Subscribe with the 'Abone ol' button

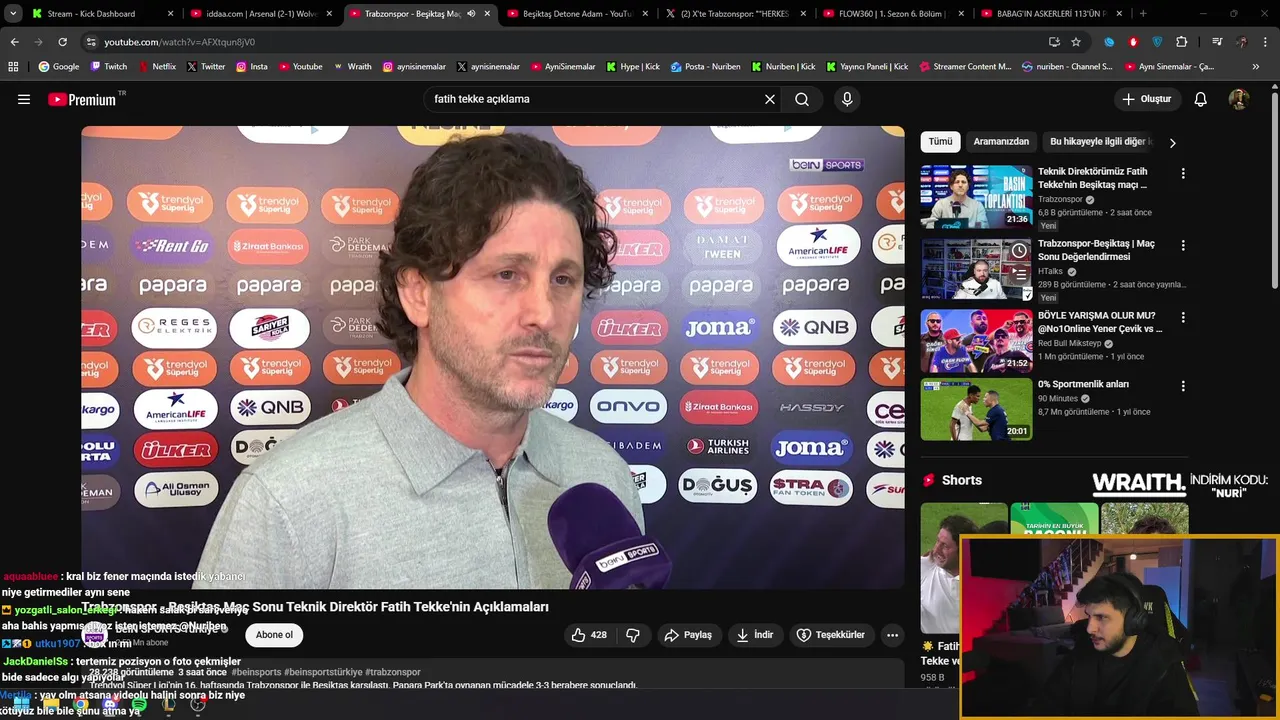tap(274, 635)
